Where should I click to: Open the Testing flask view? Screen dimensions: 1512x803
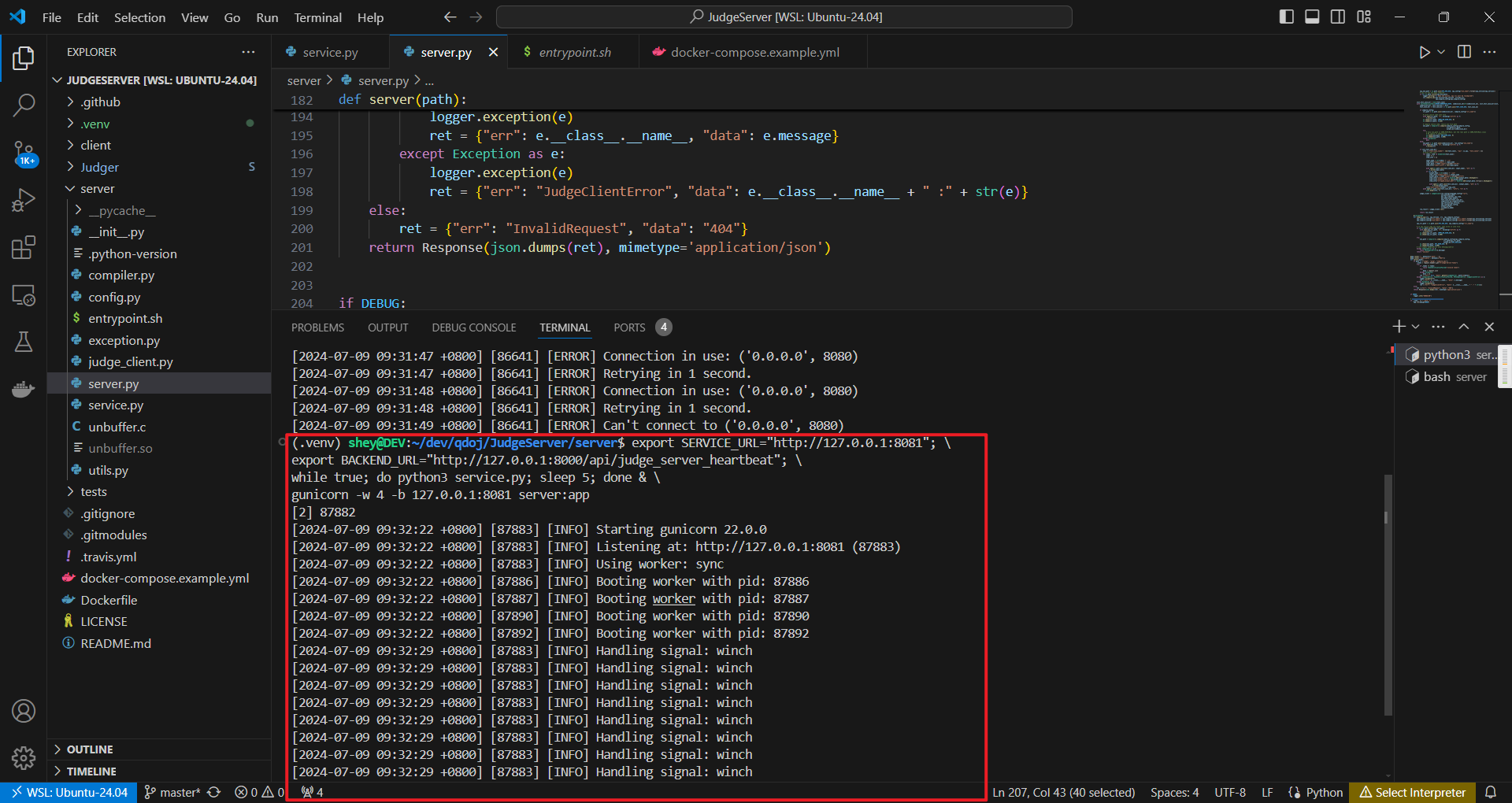[x=24, y=342]
